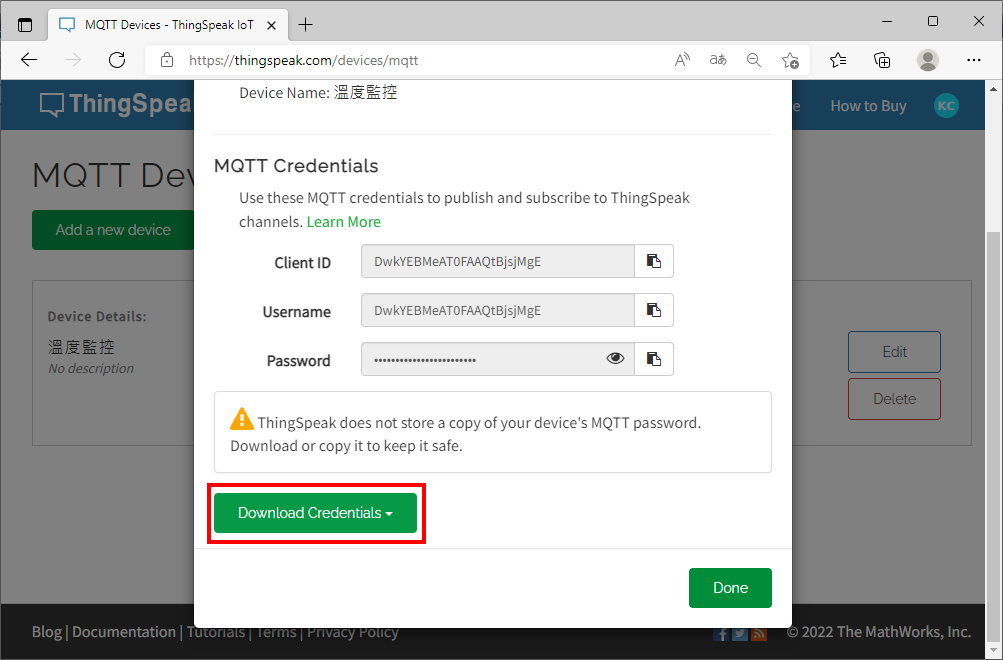Refresh the current page
Screen dimensions: 1003x660
point(117,60)
